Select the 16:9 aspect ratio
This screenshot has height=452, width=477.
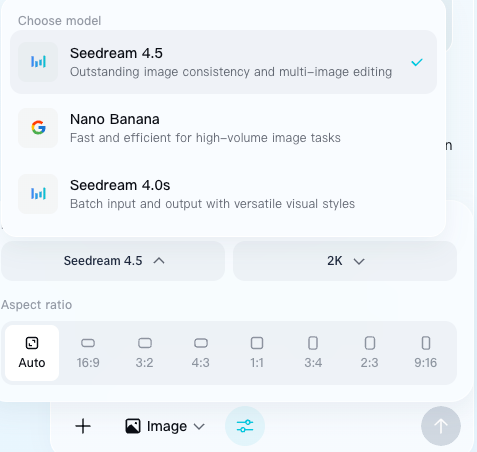(x=88, y=353)
